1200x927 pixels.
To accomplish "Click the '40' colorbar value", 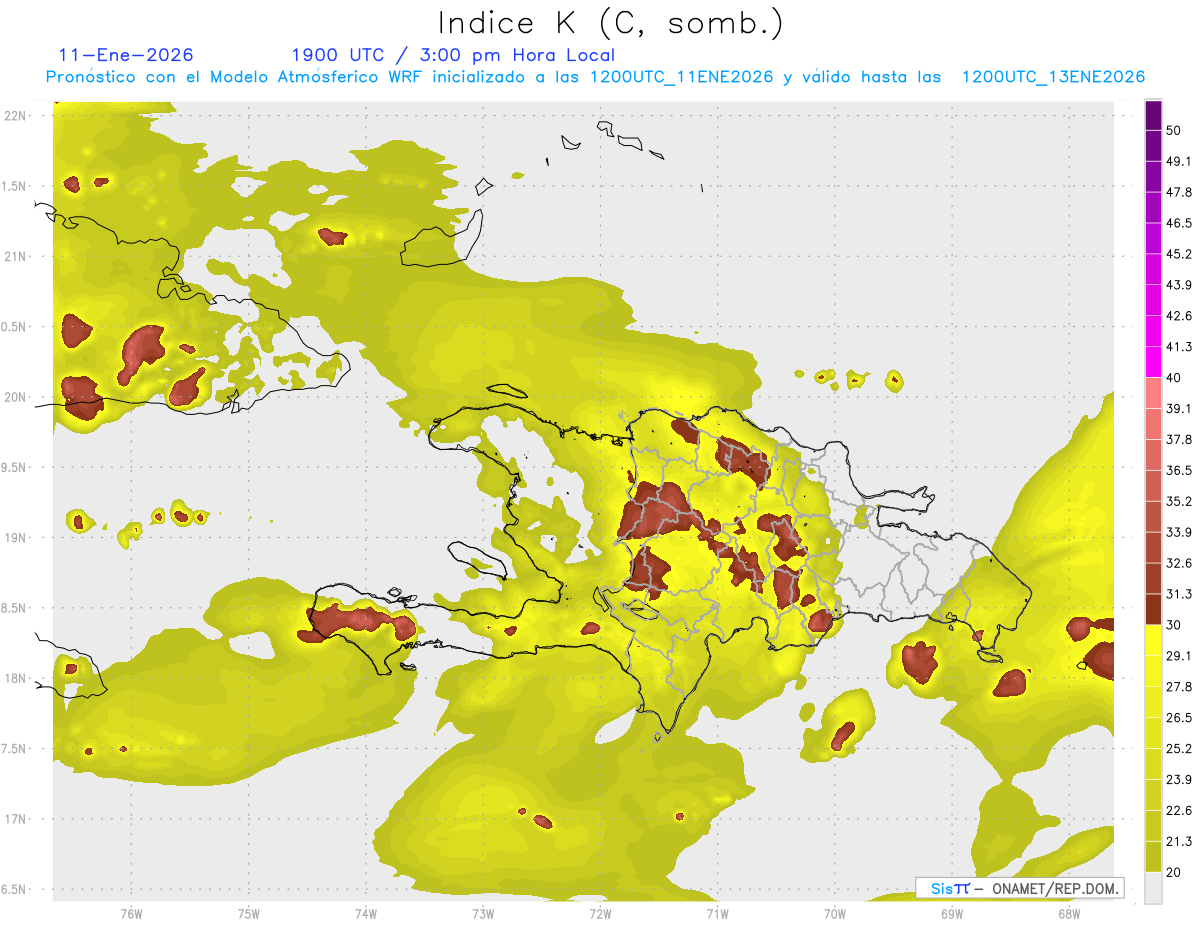I will coord(1174,378).
